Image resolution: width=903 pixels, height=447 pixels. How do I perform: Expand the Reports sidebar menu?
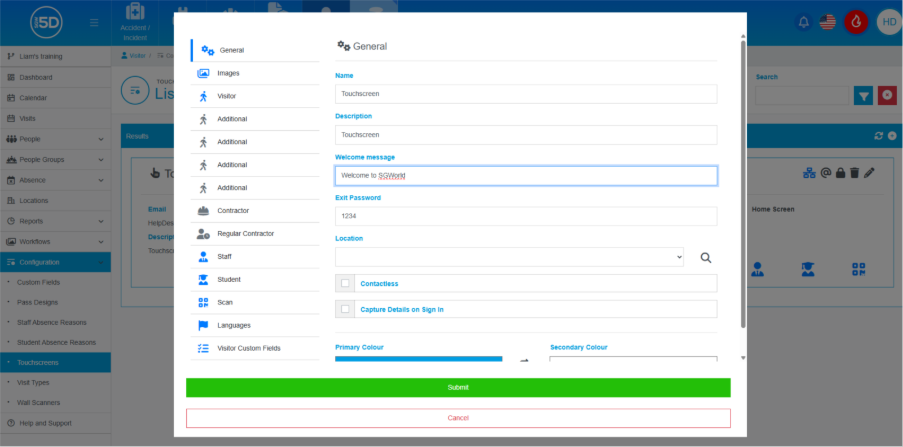pyautogui.click(x=55, y=221)
